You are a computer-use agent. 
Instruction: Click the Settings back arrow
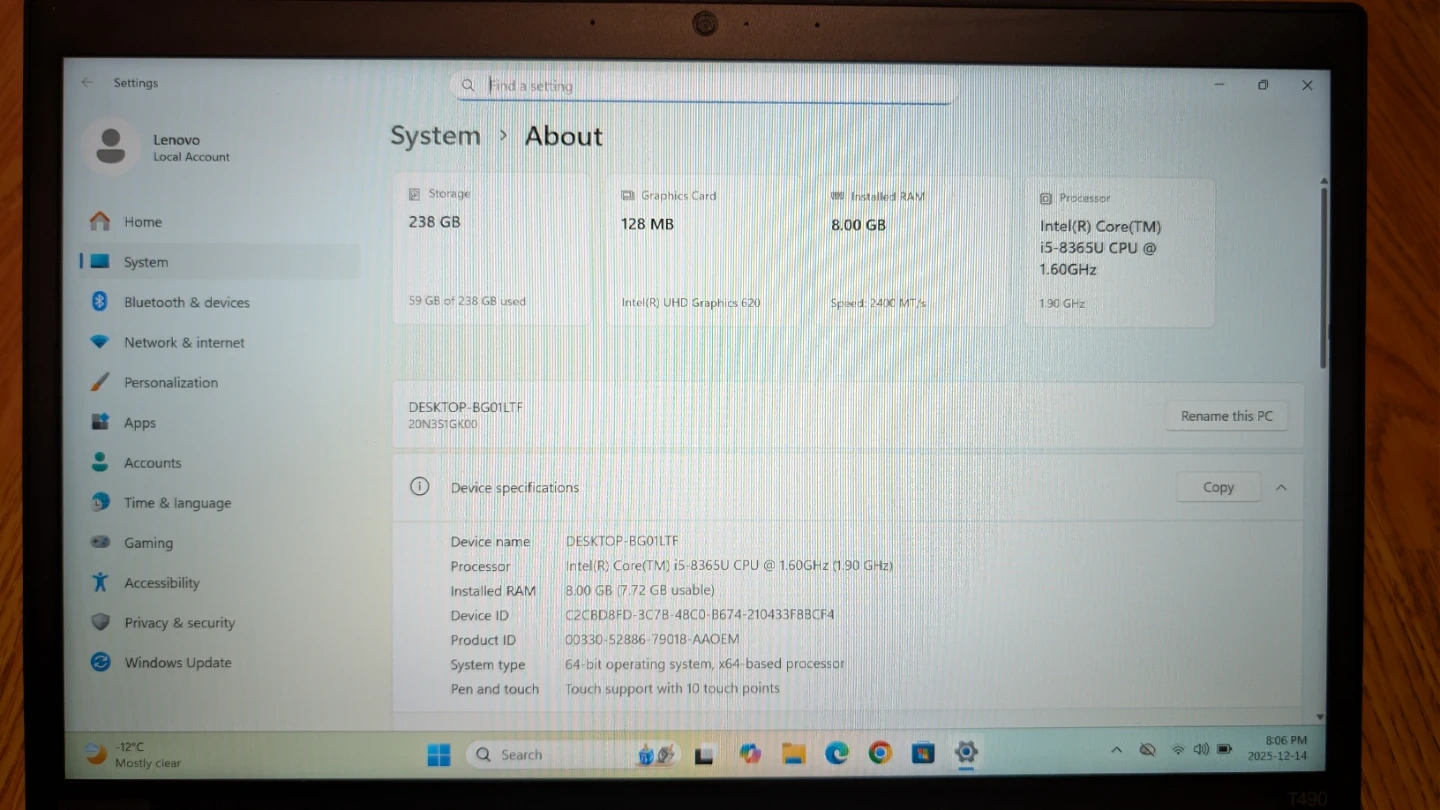click(88, 83)
